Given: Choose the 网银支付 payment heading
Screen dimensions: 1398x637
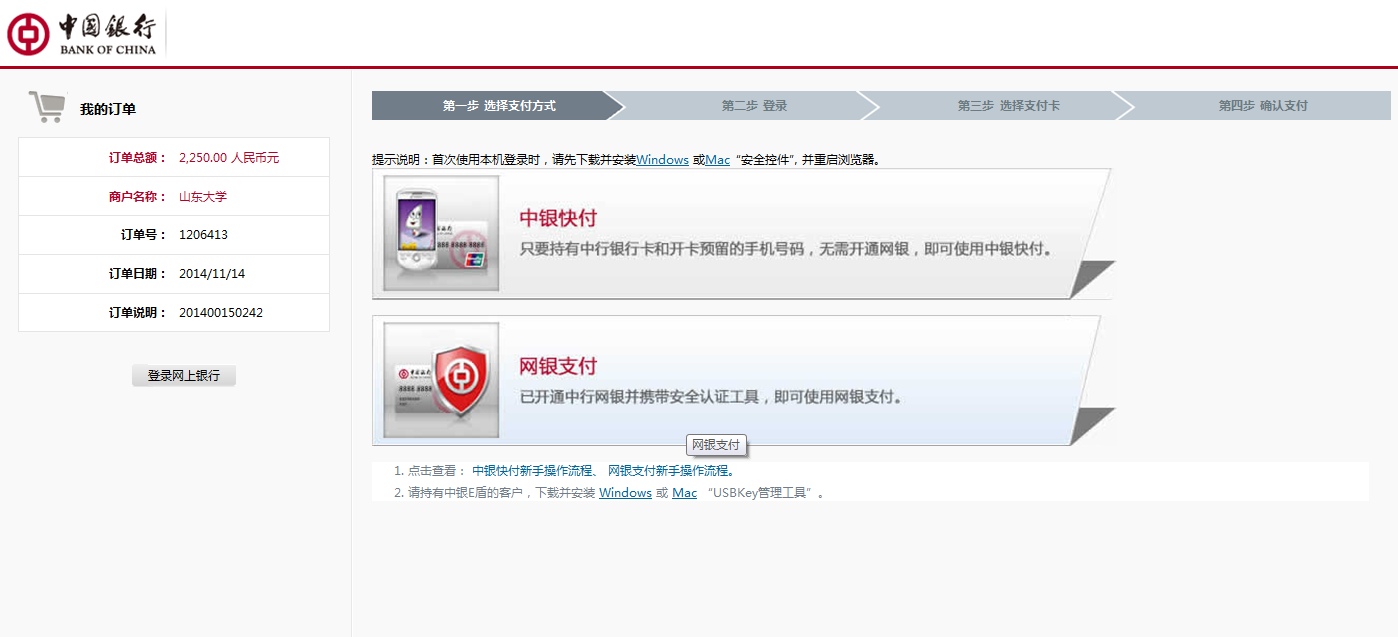Looking at the screenshot, I should [x=558, y=365].
